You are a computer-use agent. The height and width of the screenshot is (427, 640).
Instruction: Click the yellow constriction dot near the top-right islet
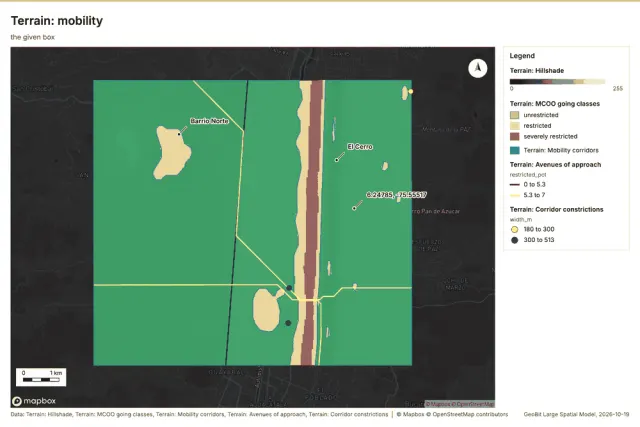(x=411, y=91)
